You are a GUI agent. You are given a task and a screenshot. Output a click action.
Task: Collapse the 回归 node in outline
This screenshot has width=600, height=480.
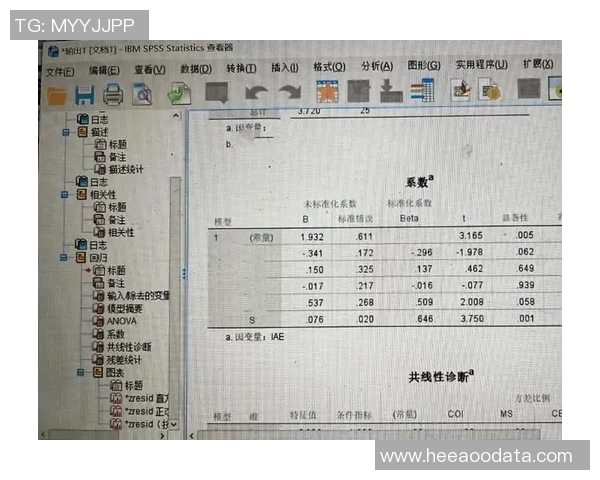coord(64,258)
